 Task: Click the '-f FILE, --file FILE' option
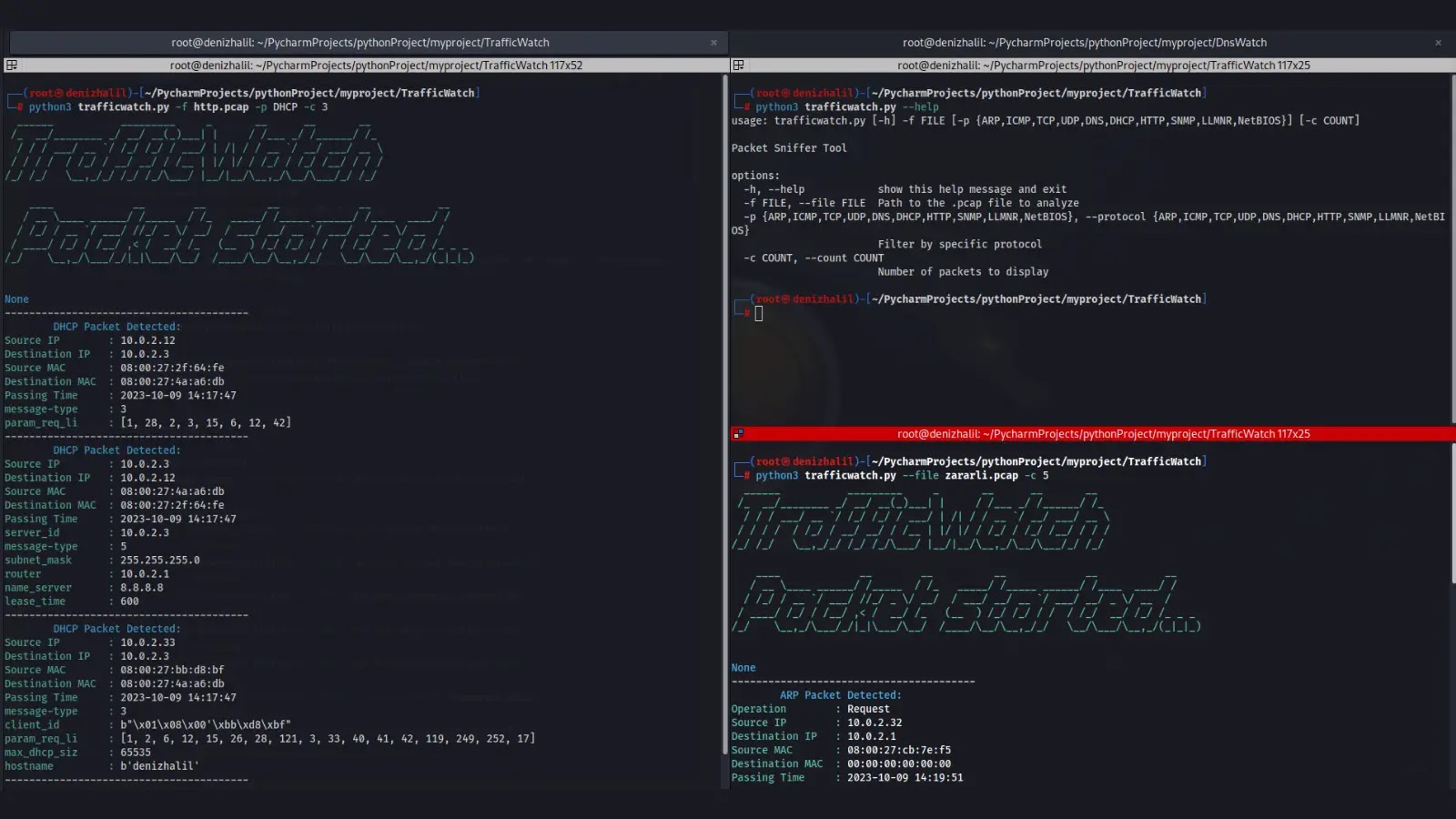click(x=804, y=203)
